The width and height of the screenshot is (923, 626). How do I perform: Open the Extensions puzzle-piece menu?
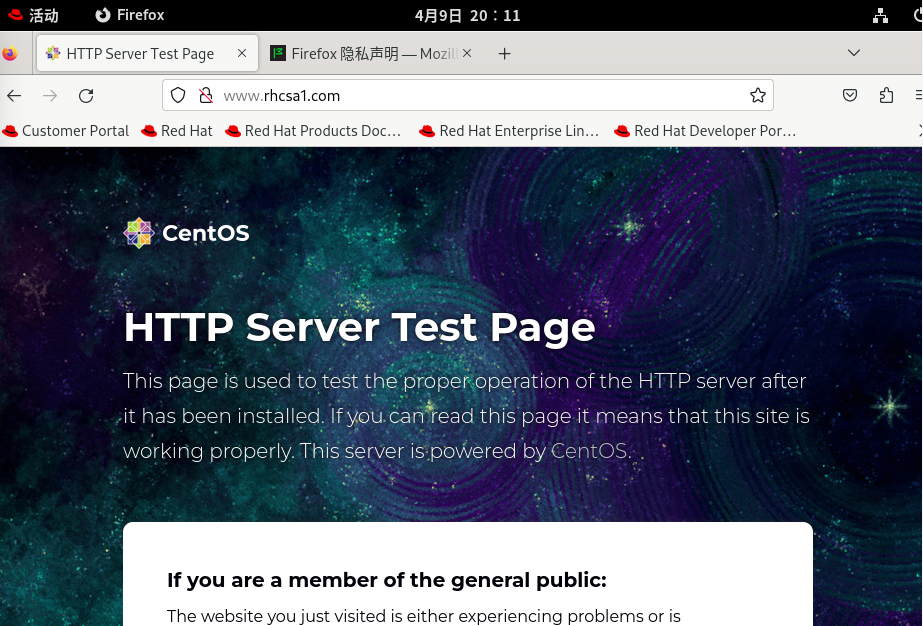coord(886,95)
